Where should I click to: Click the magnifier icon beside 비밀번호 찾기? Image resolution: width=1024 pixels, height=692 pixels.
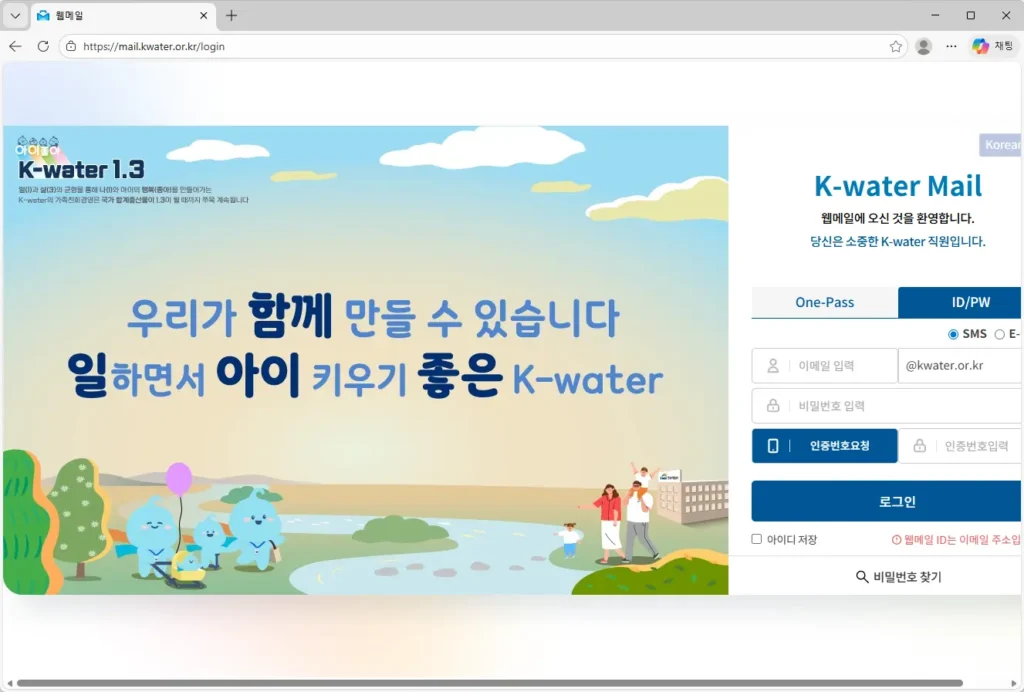pyautogui.click(x=861, y=577)
